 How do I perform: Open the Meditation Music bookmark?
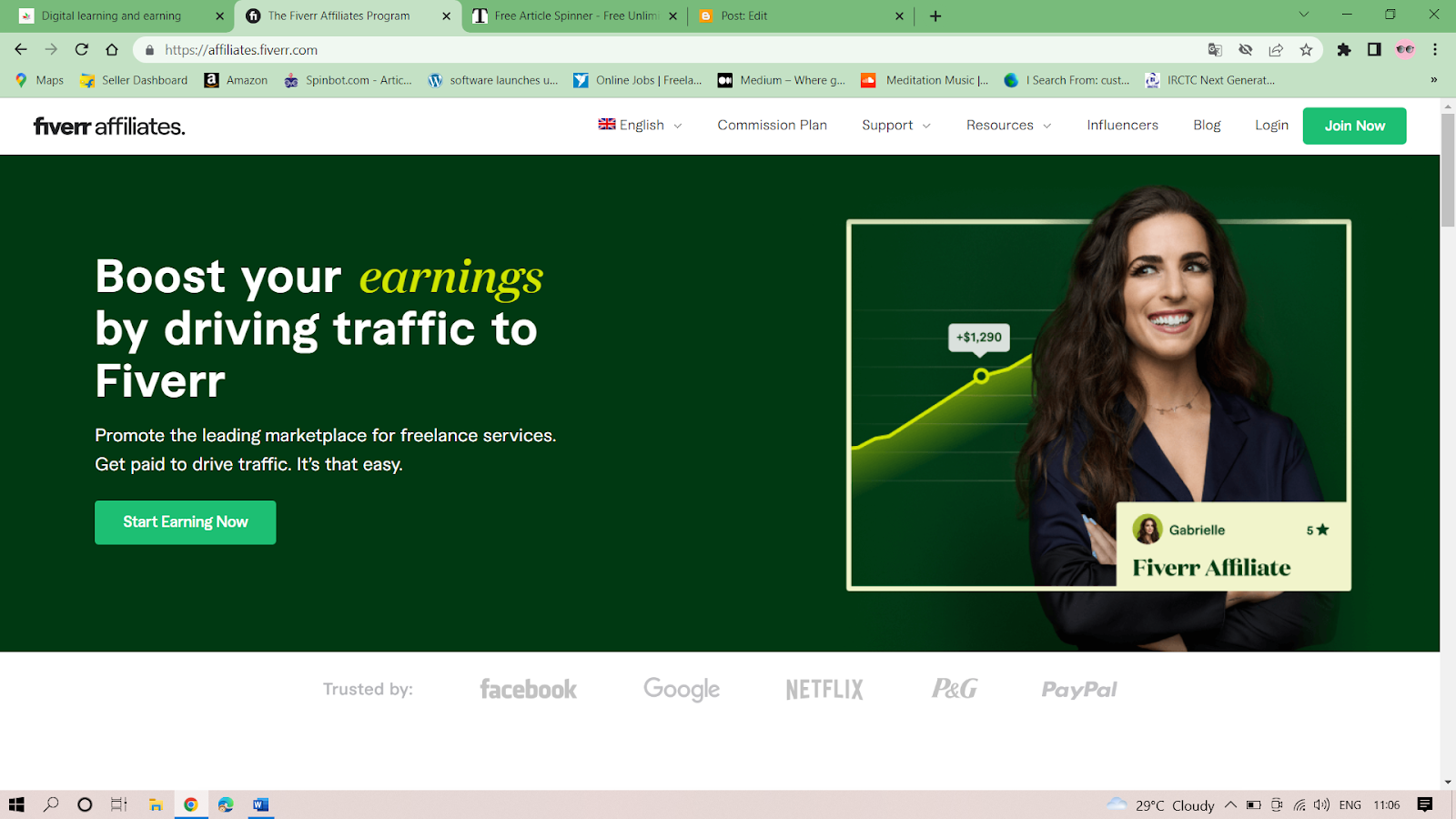925,80
